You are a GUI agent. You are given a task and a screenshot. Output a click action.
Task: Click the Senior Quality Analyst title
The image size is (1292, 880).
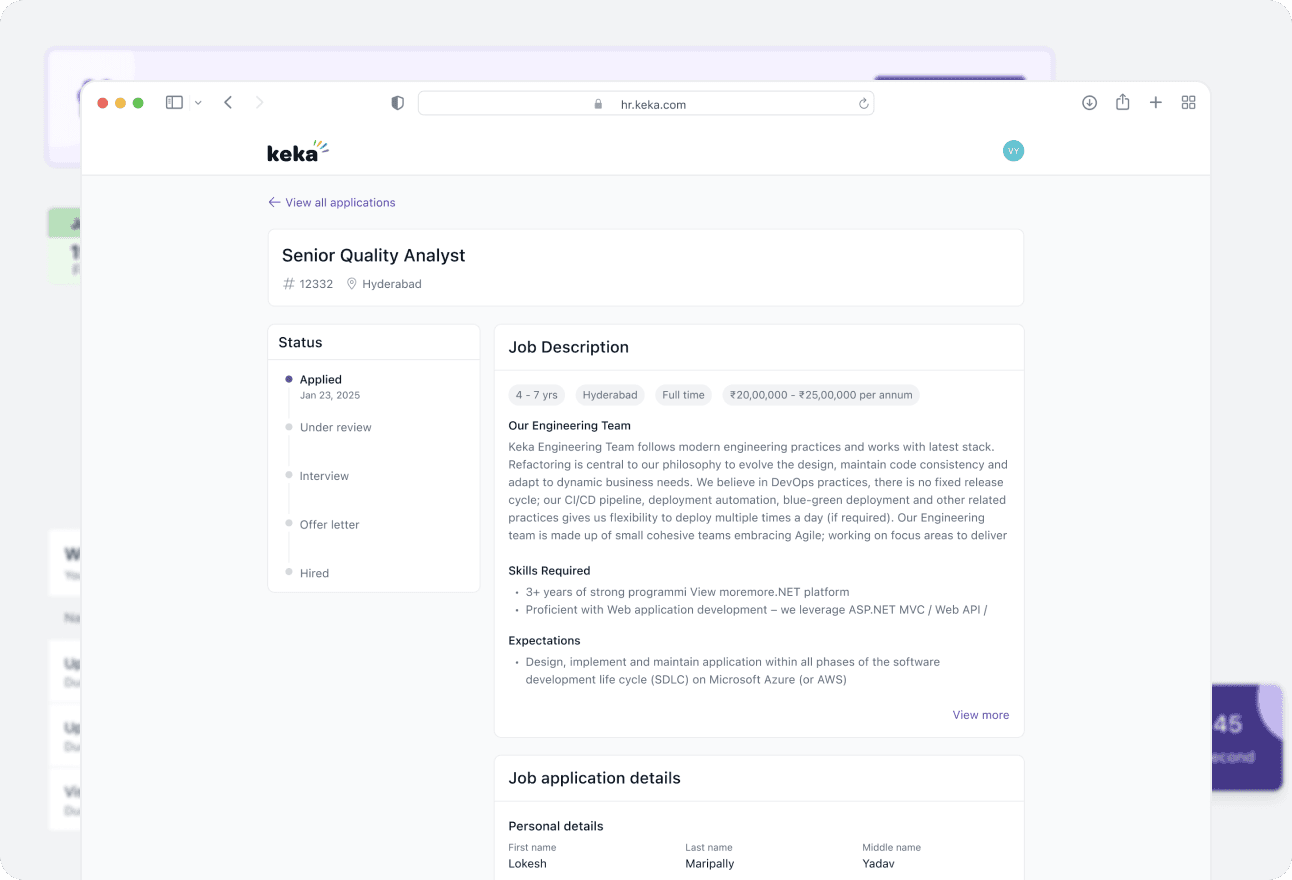(x=374, y=256)
